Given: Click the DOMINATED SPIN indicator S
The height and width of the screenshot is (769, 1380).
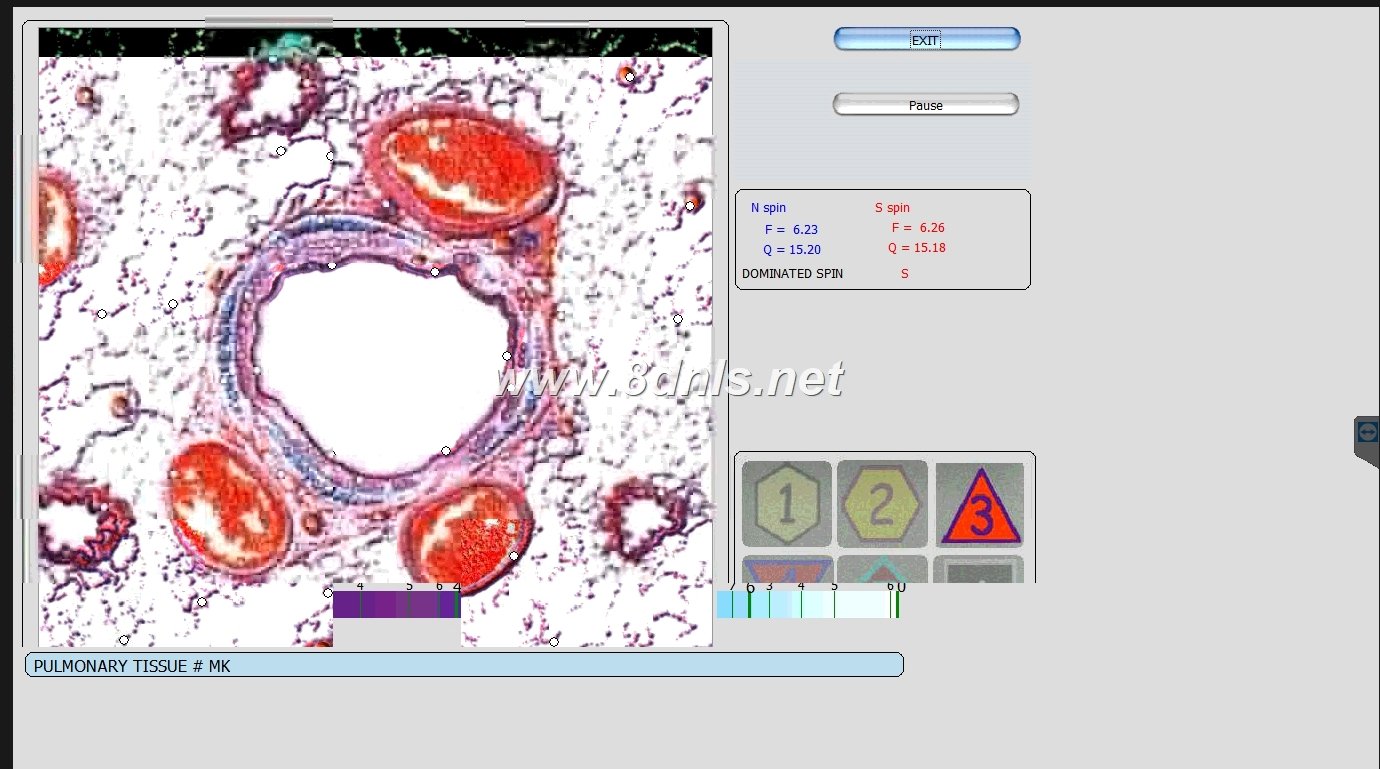Looking at the screenshot, I should (x=904, y=273).
